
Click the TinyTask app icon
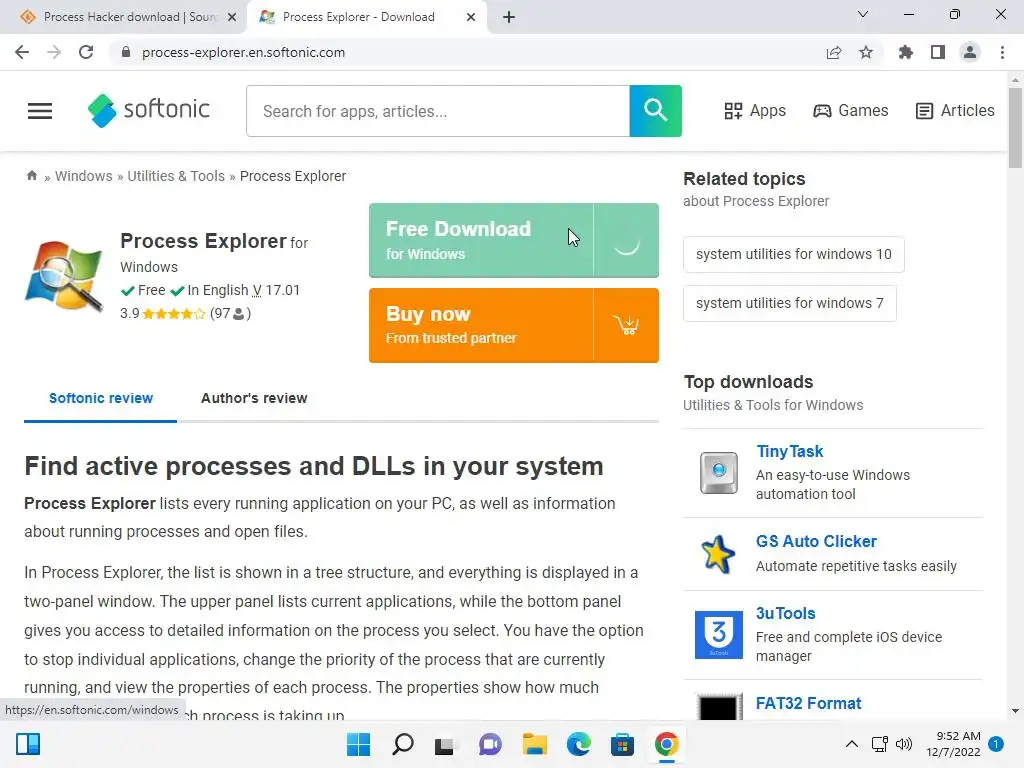click(x=718, y=472)
